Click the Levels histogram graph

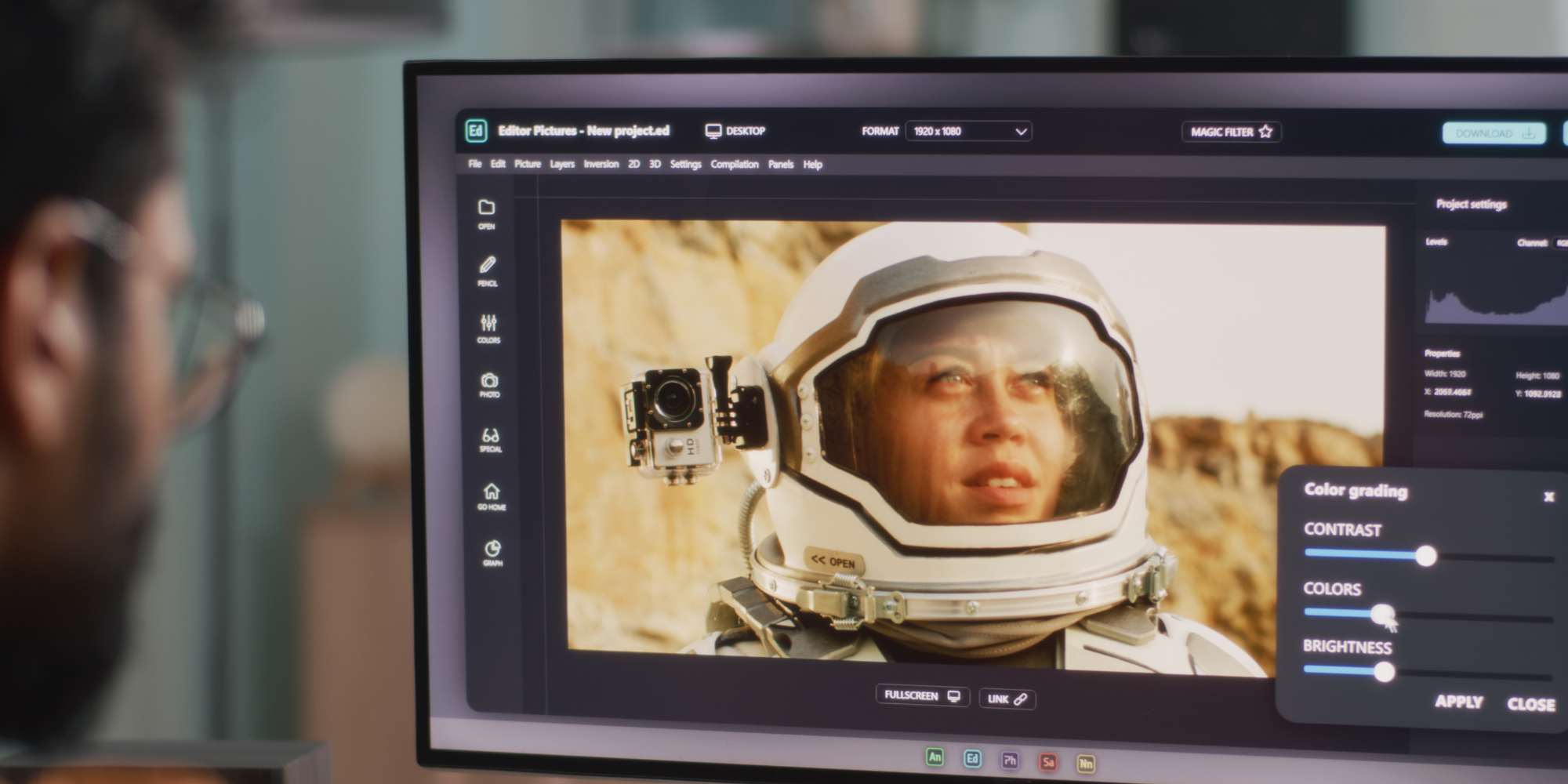[x=1496, y=302]
